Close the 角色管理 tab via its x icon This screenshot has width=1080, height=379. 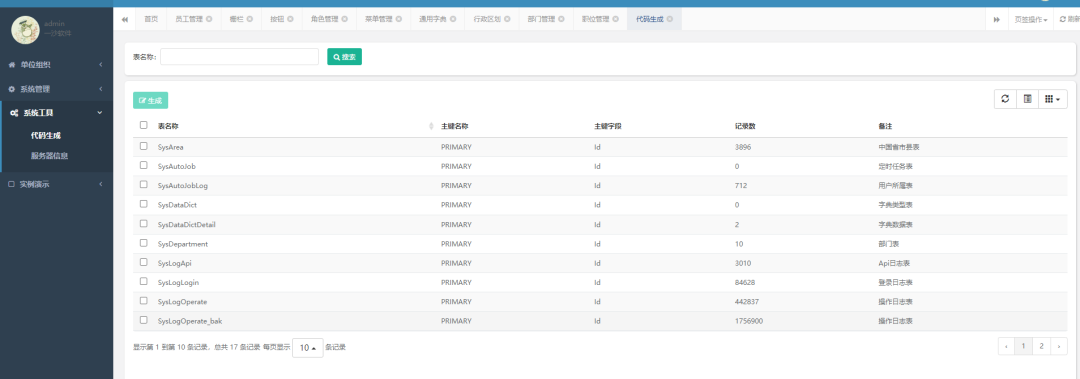pos(344,19)
